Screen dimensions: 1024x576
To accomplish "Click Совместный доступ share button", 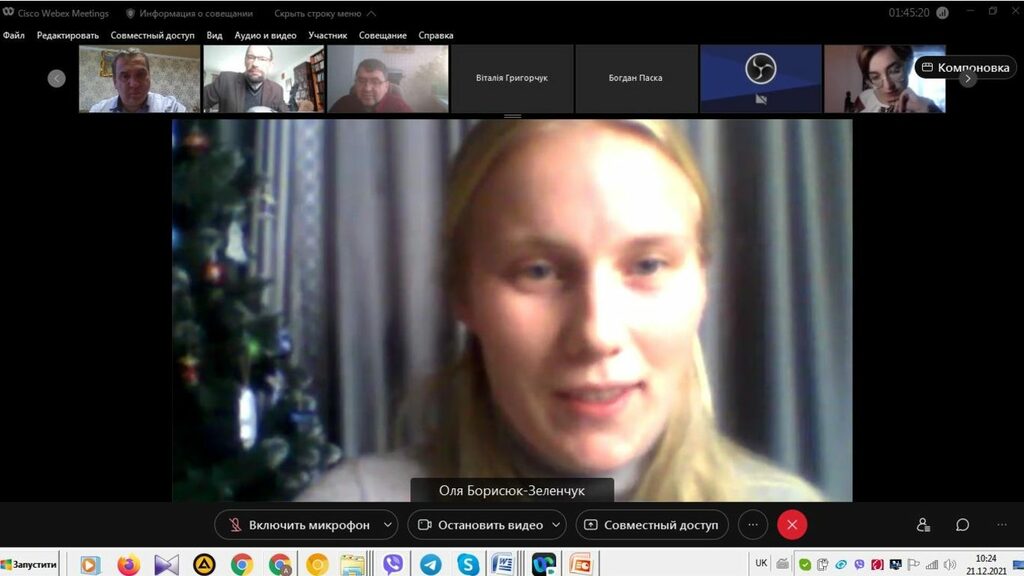I will click(651, 525).
